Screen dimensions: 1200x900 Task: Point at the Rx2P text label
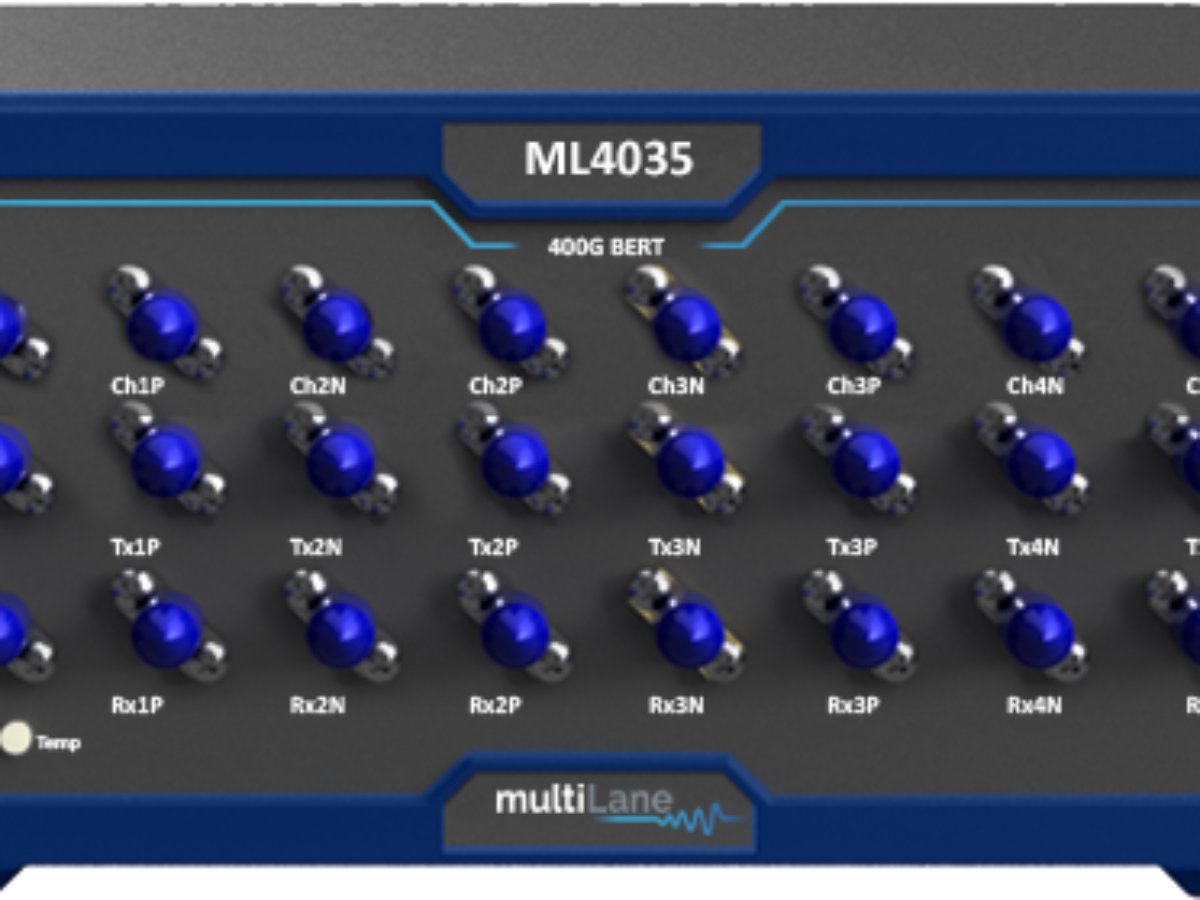pyautogui.click(x=495, y=705)
